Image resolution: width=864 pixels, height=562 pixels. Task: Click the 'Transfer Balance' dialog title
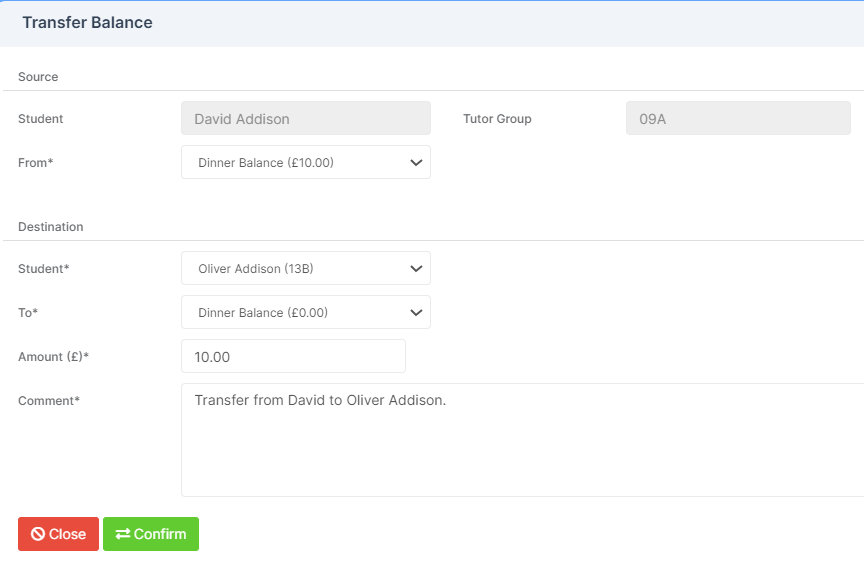(88, 23)
